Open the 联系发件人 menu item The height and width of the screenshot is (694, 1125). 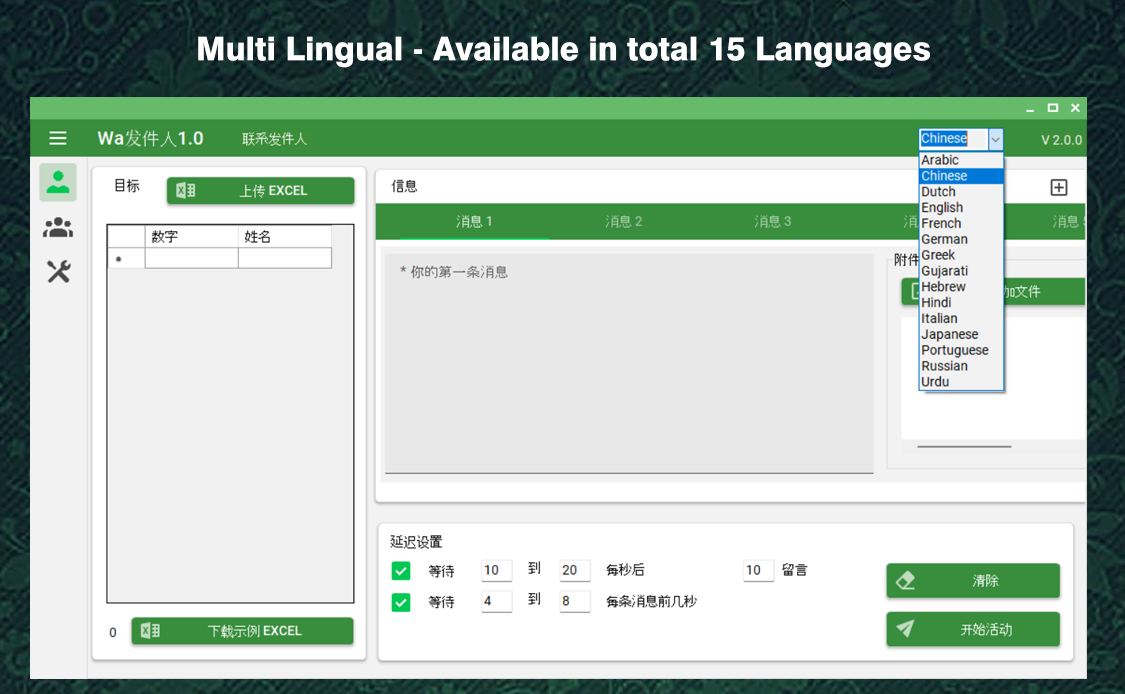[x=271, y=139]
